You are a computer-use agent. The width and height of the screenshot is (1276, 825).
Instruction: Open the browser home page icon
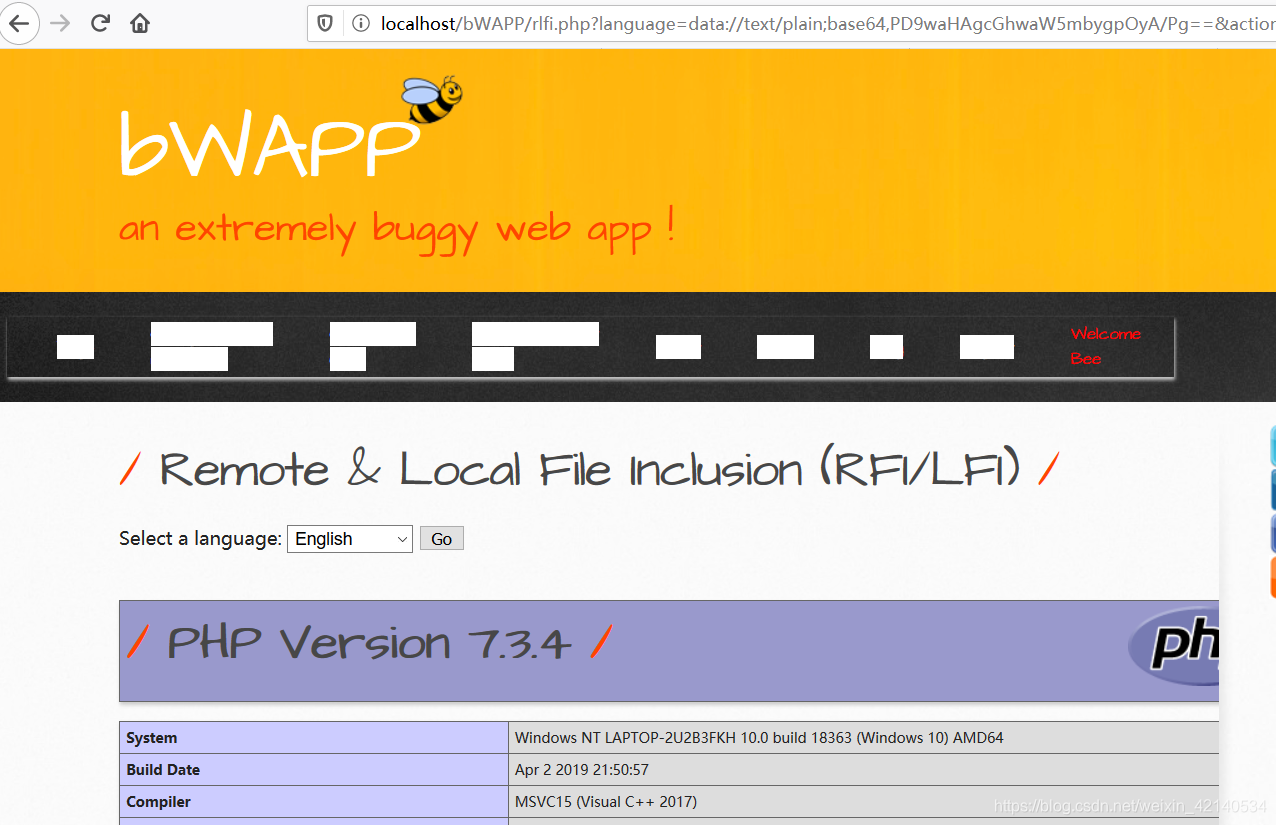[140, 23]
